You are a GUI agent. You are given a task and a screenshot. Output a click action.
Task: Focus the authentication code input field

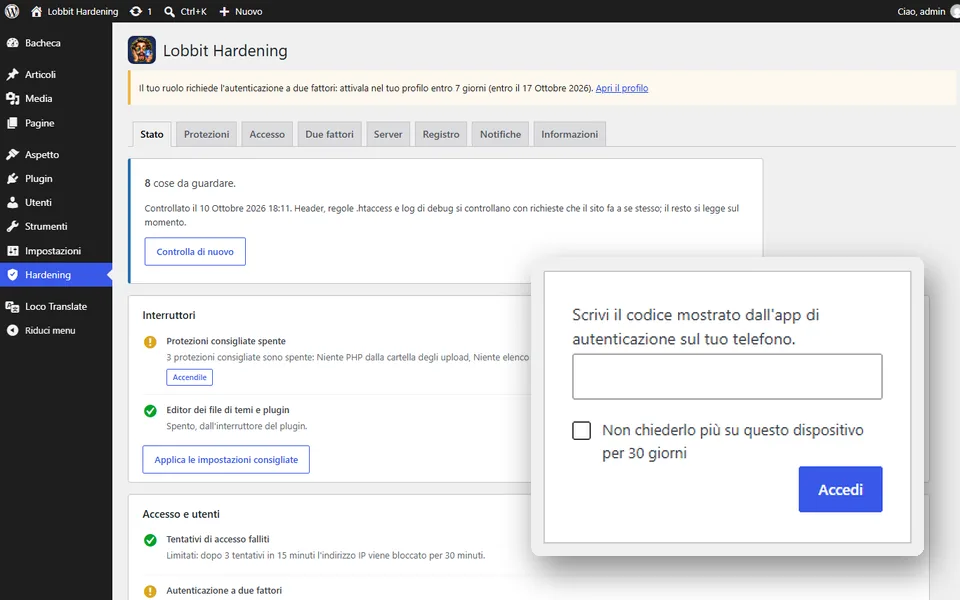point(727,377)
